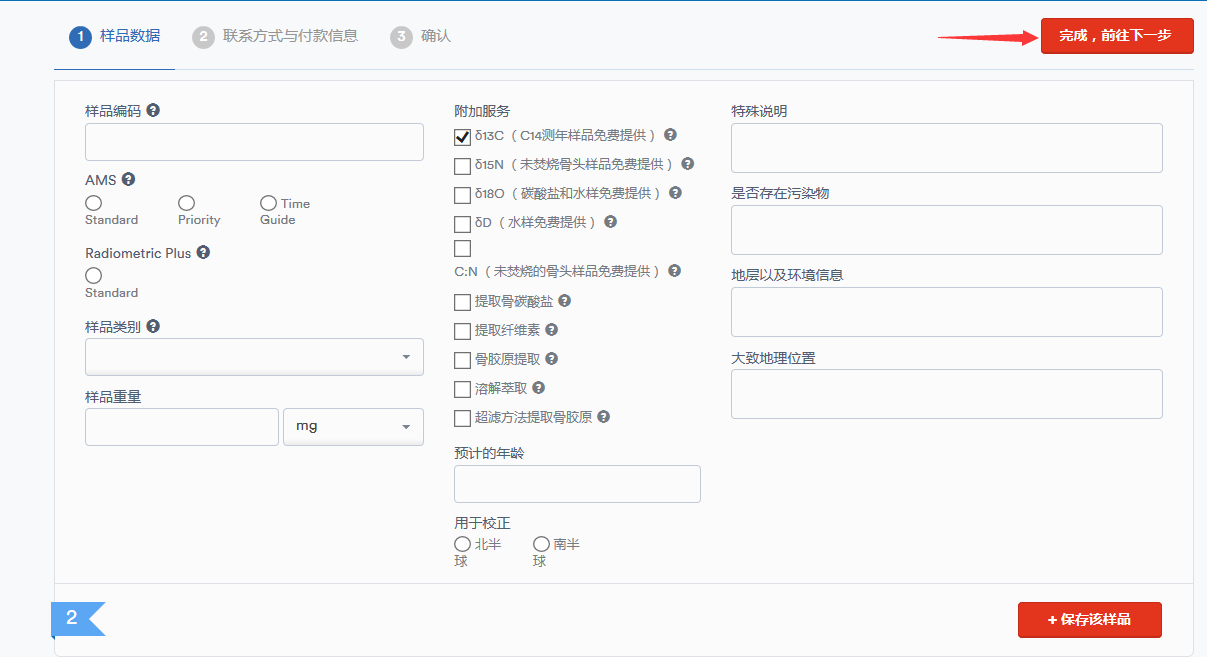Open help icon beside Radiometric Plus
This screenshot has height=657, width=1207.
click(x=203, y=253)
